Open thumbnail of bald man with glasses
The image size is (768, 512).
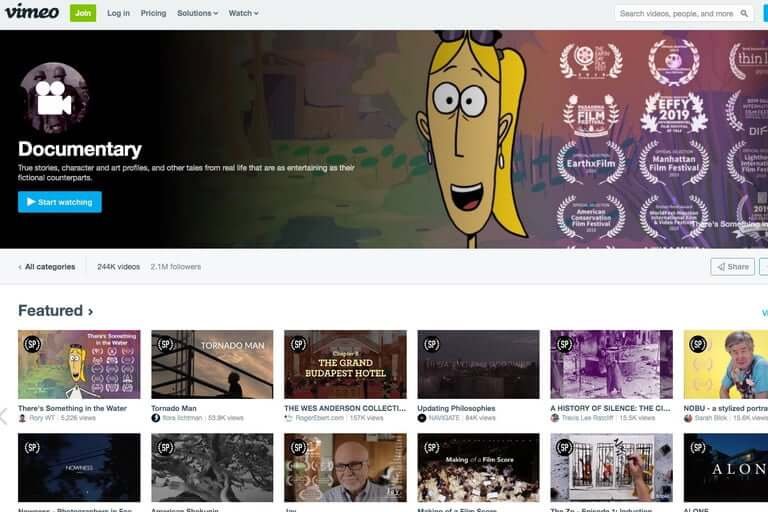pos(345,467)
